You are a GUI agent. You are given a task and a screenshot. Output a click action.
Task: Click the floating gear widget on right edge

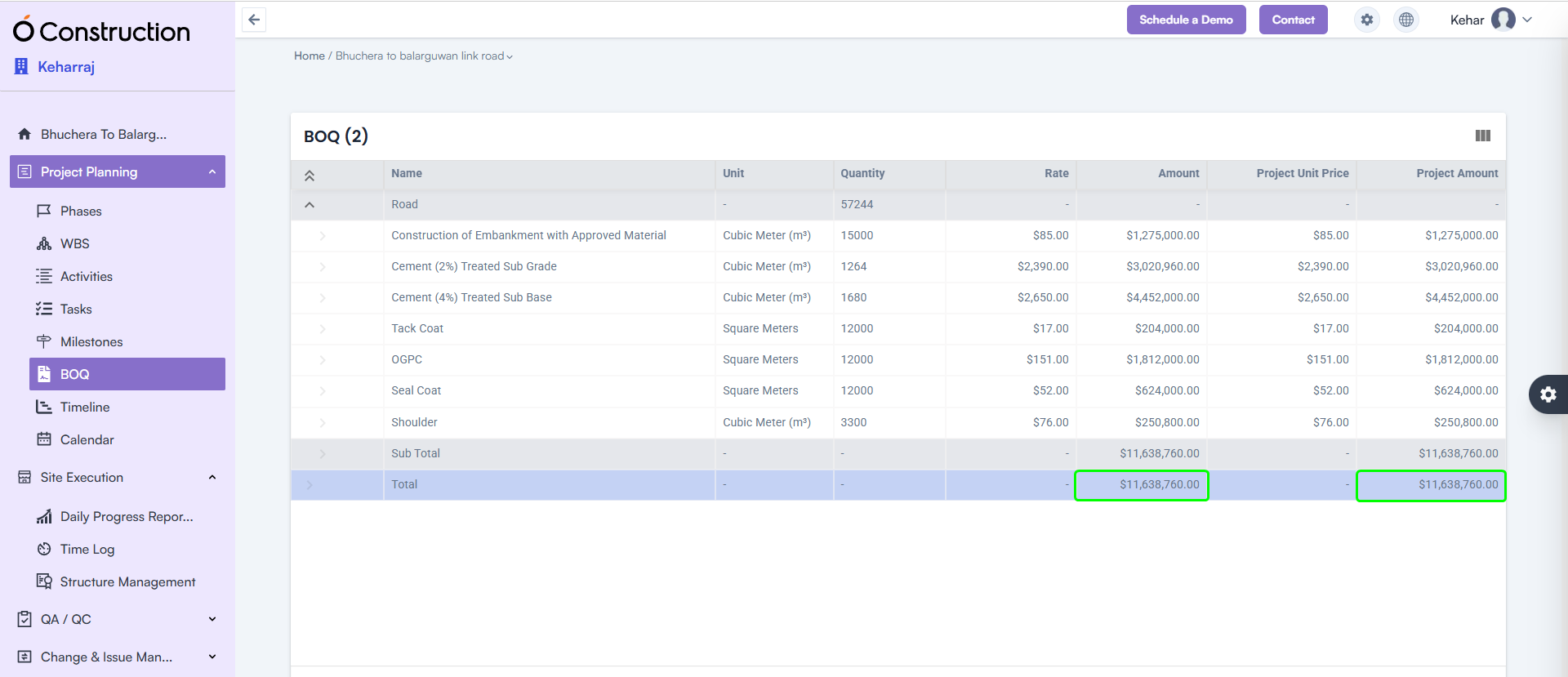pyautogui.click(x=1548, y=394)
